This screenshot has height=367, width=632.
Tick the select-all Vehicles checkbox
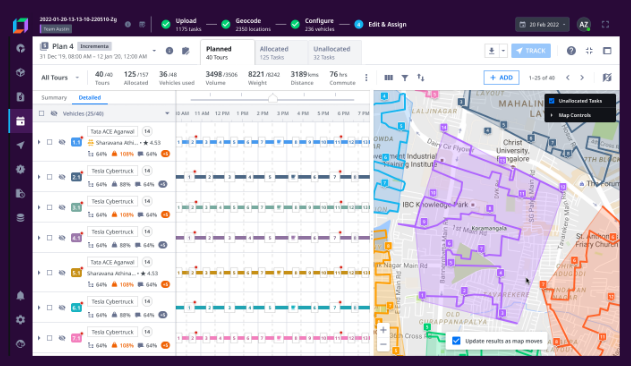click(42, 114)
